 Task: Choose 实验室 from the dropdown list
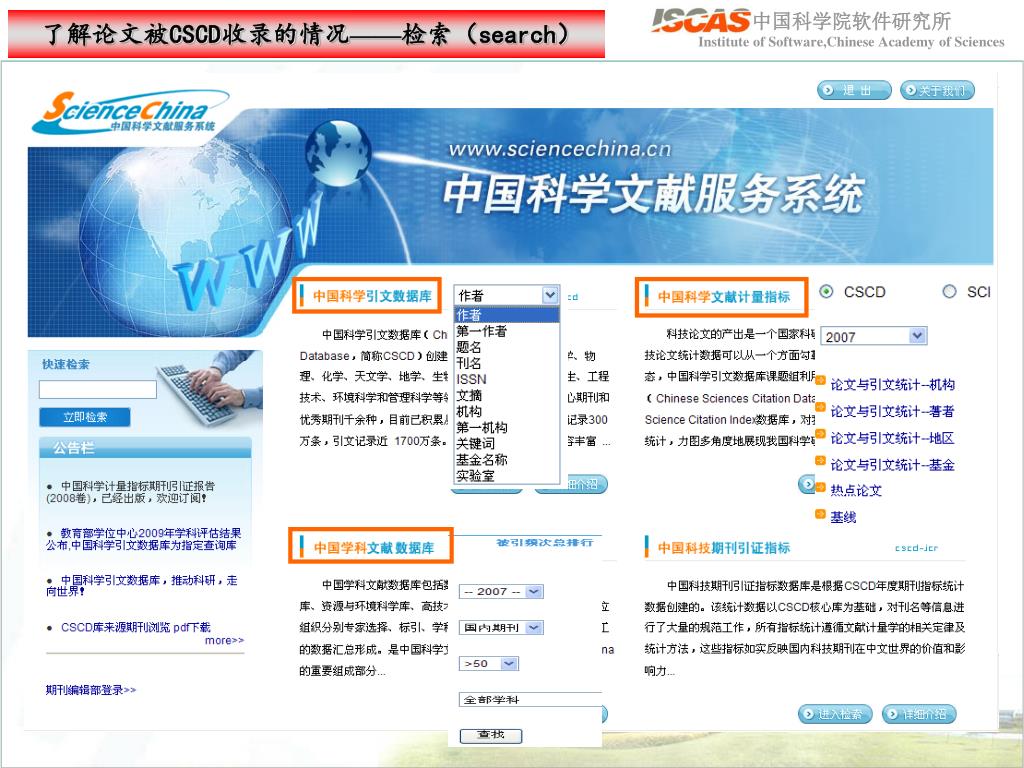(x=475, y=476)
